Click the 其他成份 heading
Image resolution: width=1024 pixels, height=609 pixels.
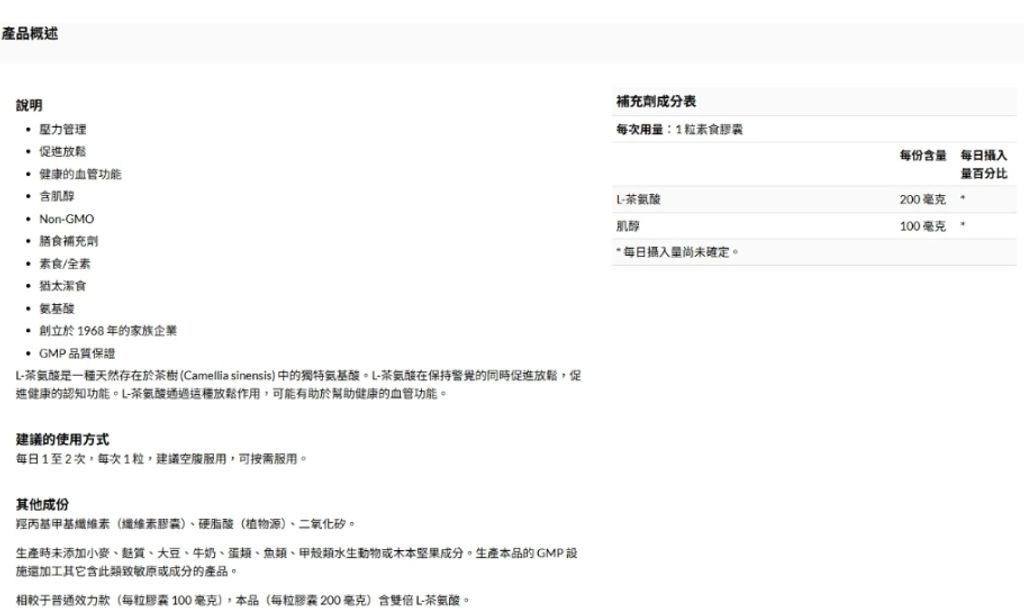click(x=43, y=503)
